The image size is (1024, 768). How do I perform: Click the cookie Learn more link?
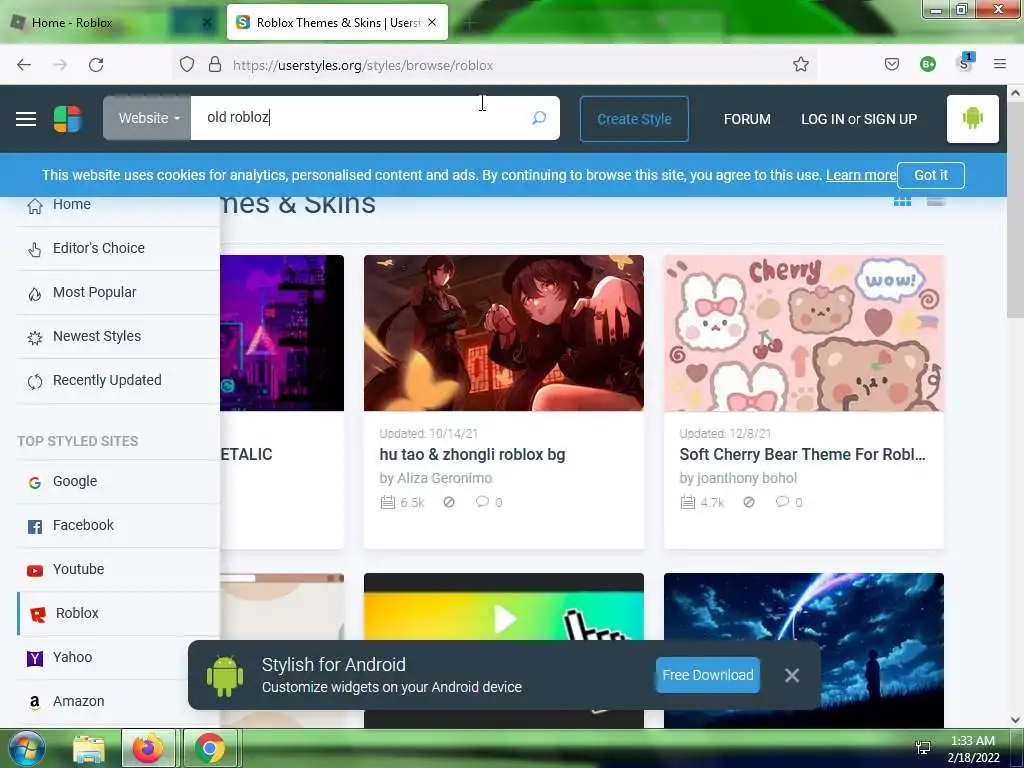pyautogui.click(x=861, y=175)
